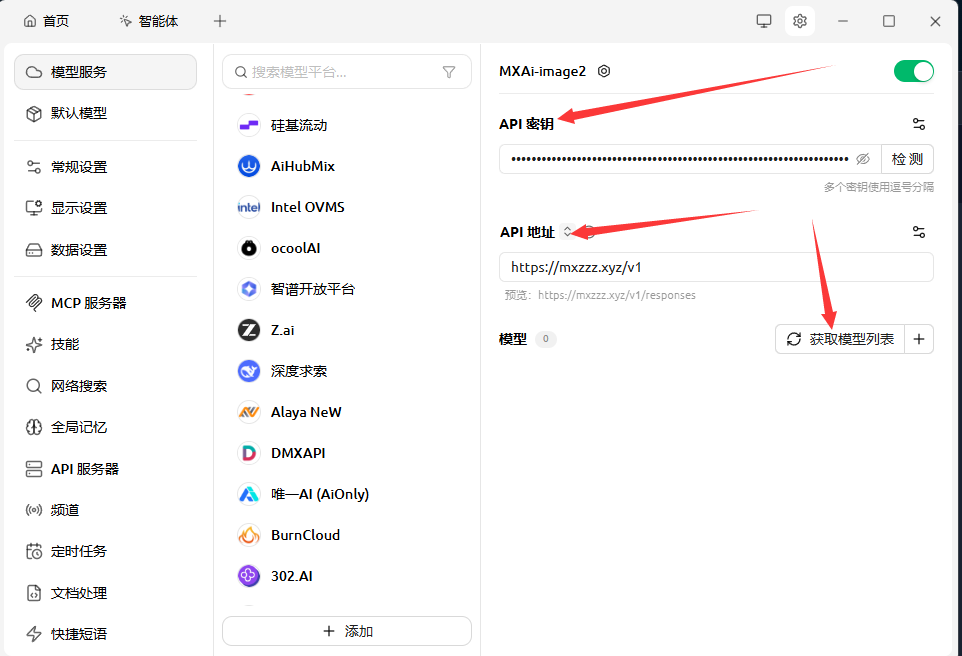The image size is (962, 656).
Task: Open settings gear in title bar
Action: pos(799,21)
